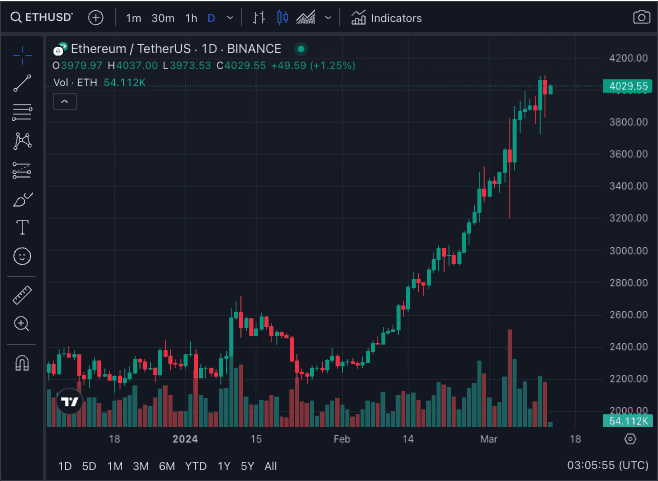Click the +49.59 (+1.25%) change value
The width and height of the screenshot is (658, 481).
coord(313,65)
